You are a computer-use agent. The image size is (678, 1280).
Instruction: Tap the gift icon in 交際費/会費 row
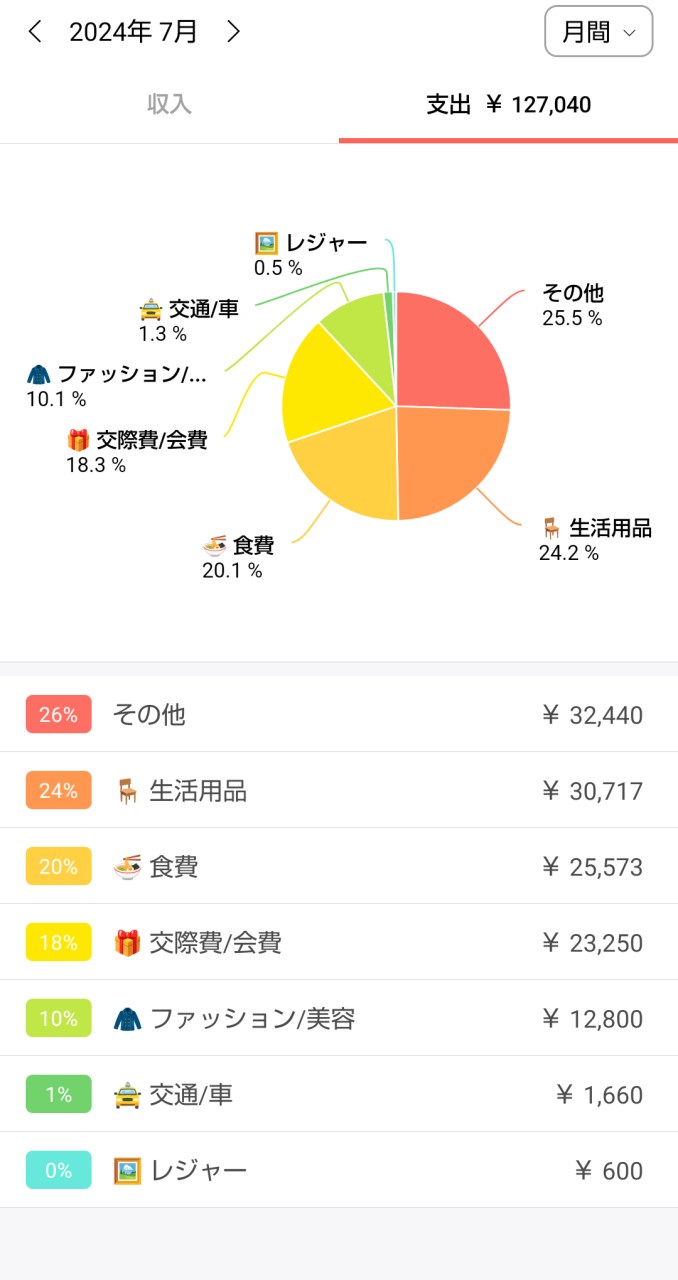pyautogui.click(x=127, y=943)
